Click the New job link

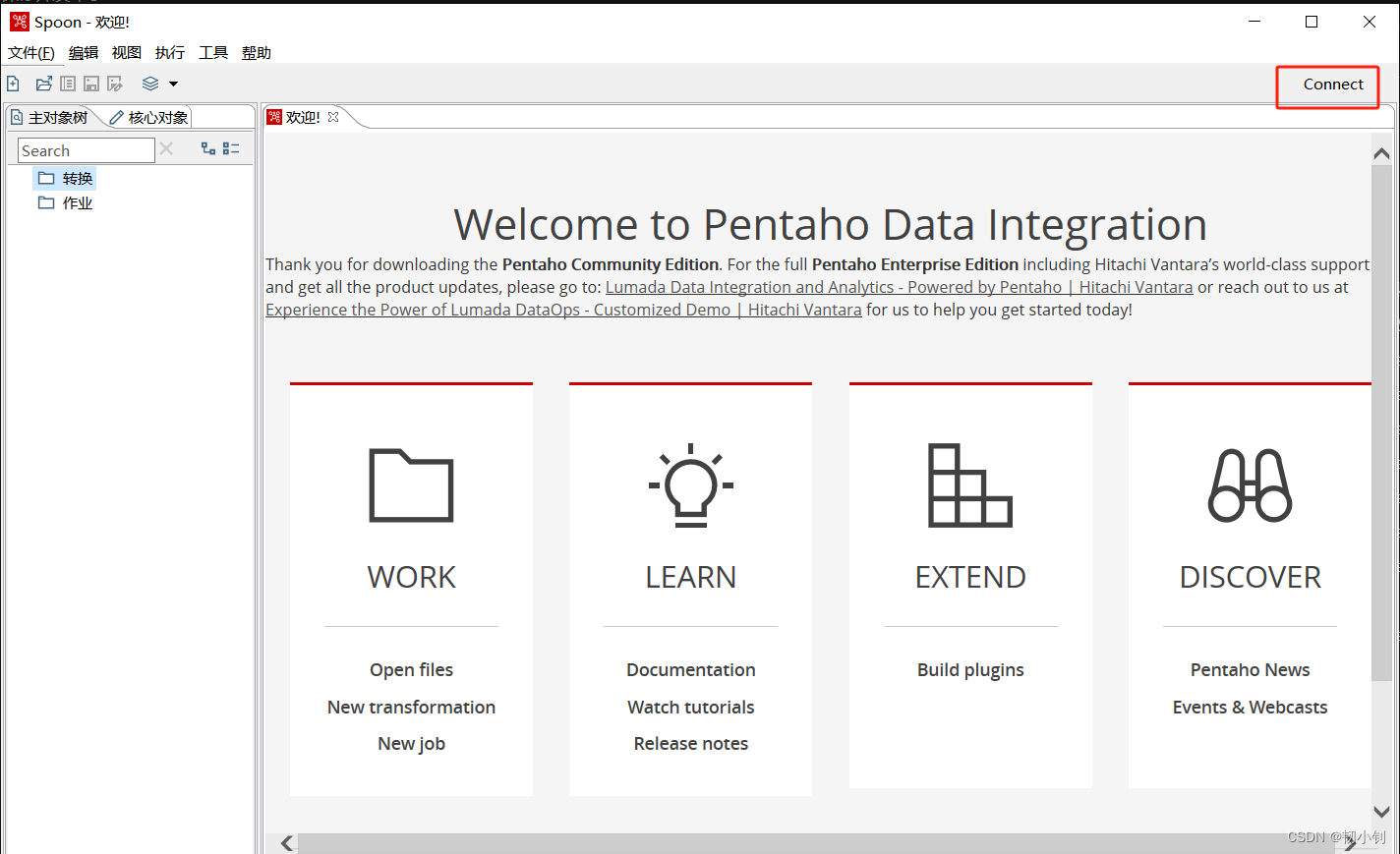pyautogui.click(x=411, y=744)
